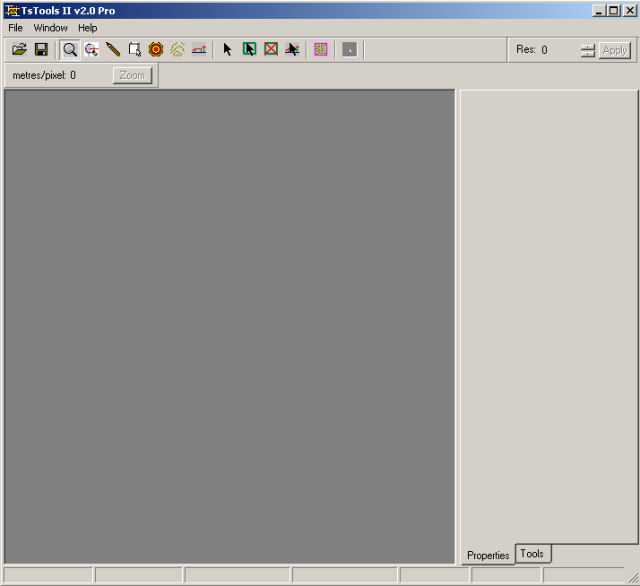Click the Save floppy disk icon

point(41,49)
